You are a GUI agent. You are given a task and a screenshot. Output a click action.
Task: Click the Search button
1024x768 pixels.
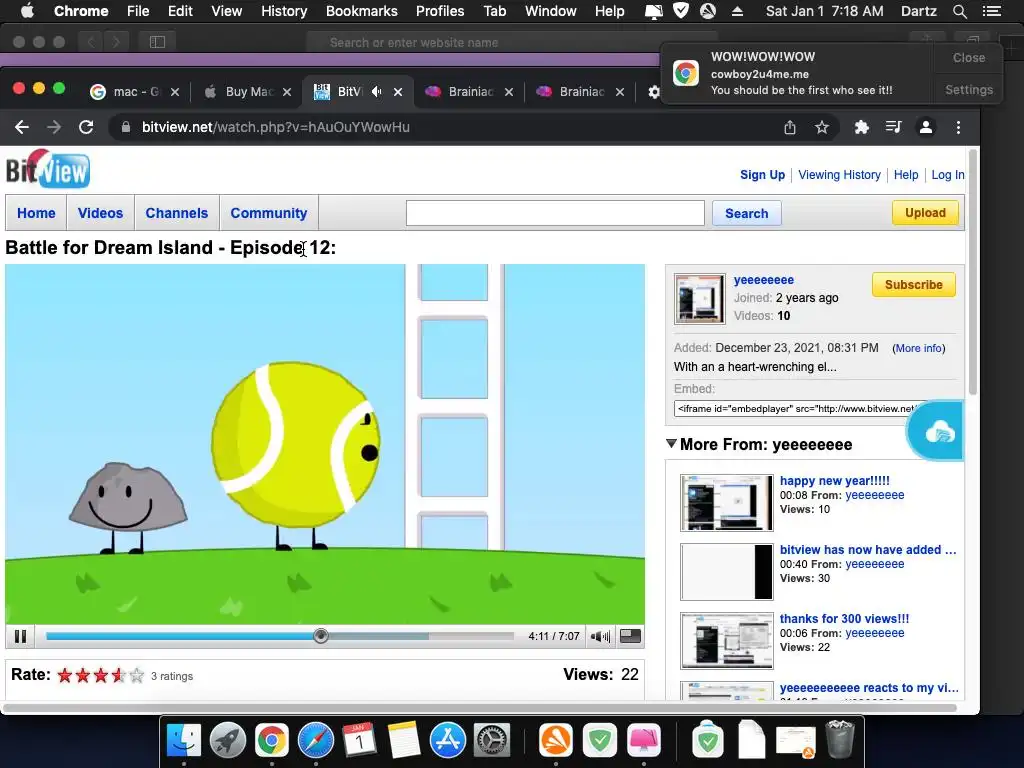(x=746, y=214)
